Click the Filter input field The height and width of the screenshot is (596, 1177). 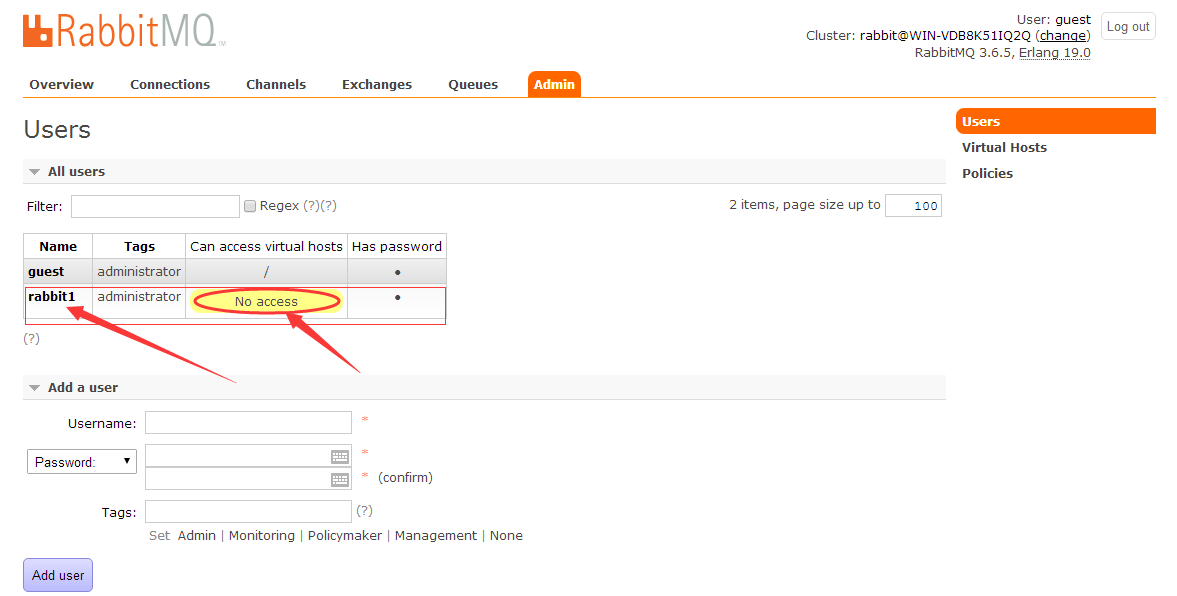coord(155,206)
